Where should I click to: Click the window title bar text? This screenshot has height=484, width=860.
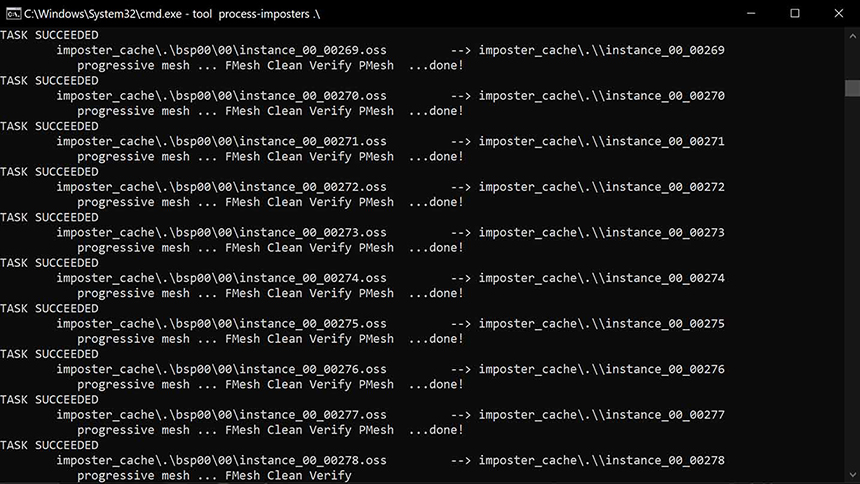(172, 14)
